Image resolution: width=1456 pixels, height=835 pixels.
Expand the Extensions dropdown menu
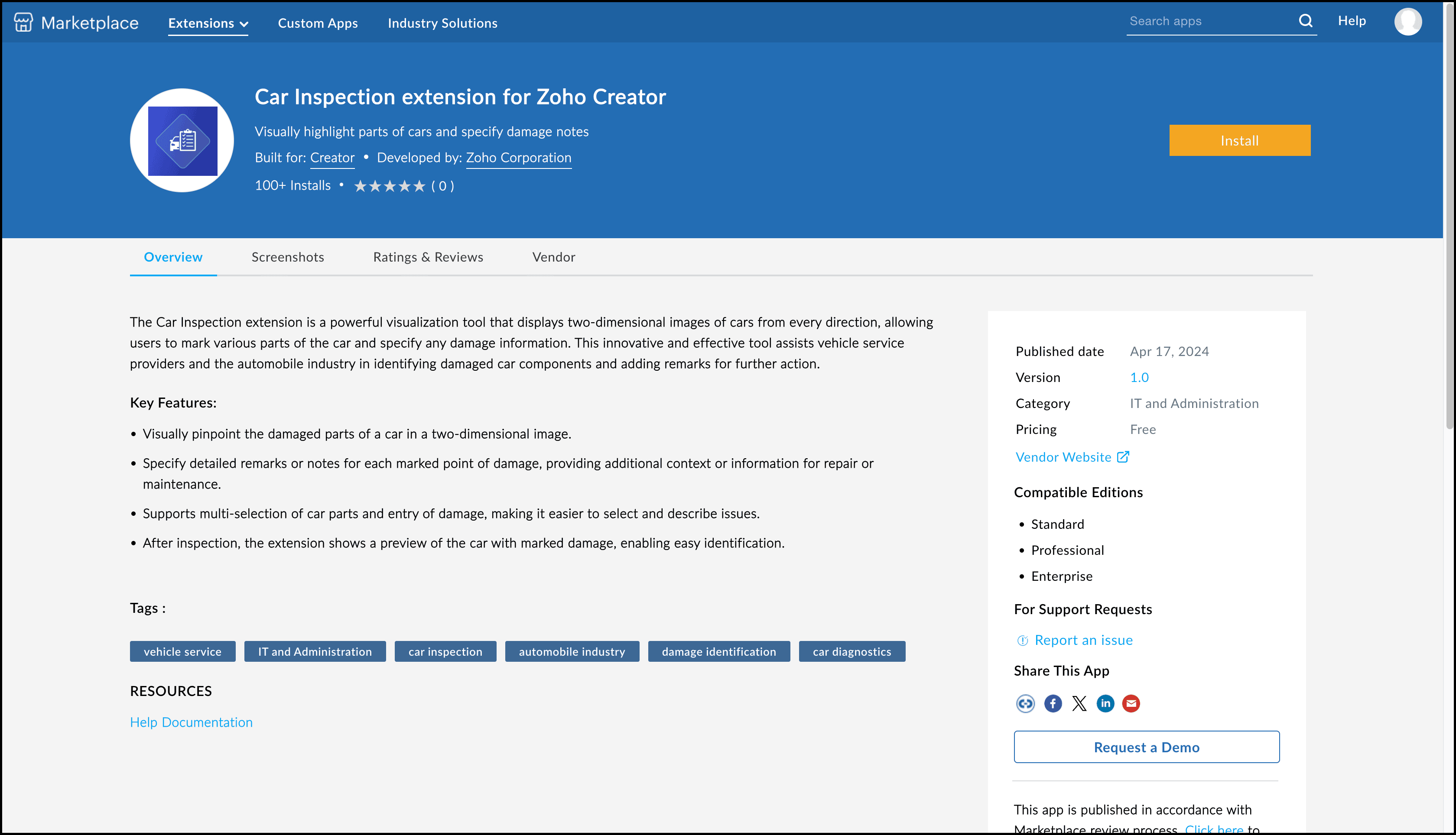(x=208, y=23)
